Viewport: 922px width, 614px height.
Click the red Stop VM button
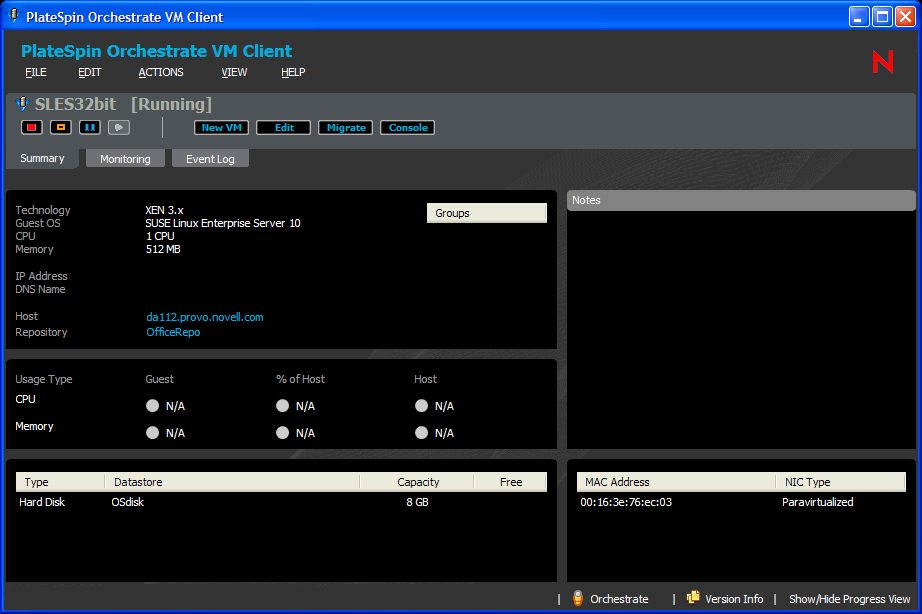click(x=32, y=127)
